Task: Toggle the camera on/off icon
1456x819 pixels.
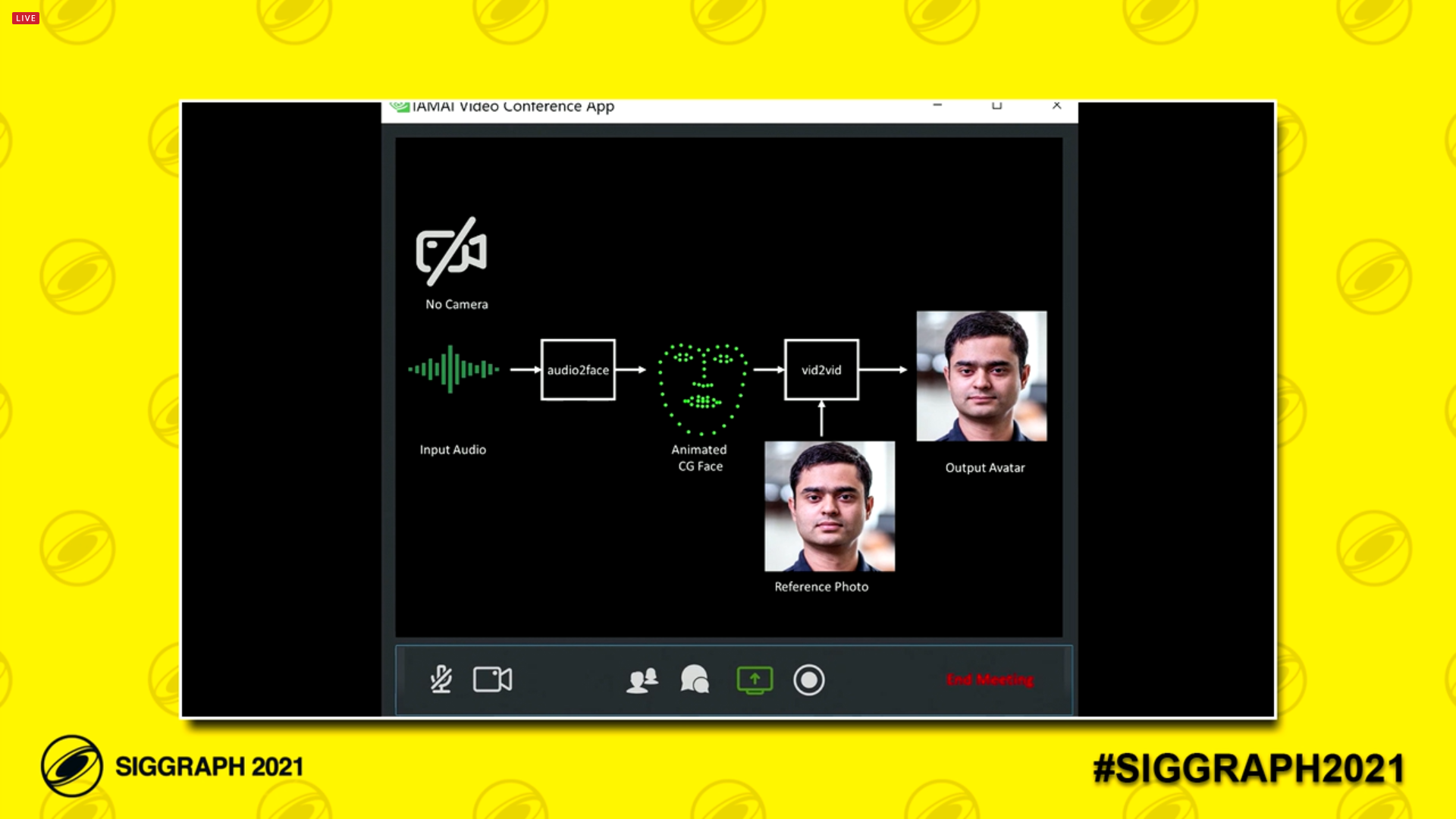Action: point(492,680)
